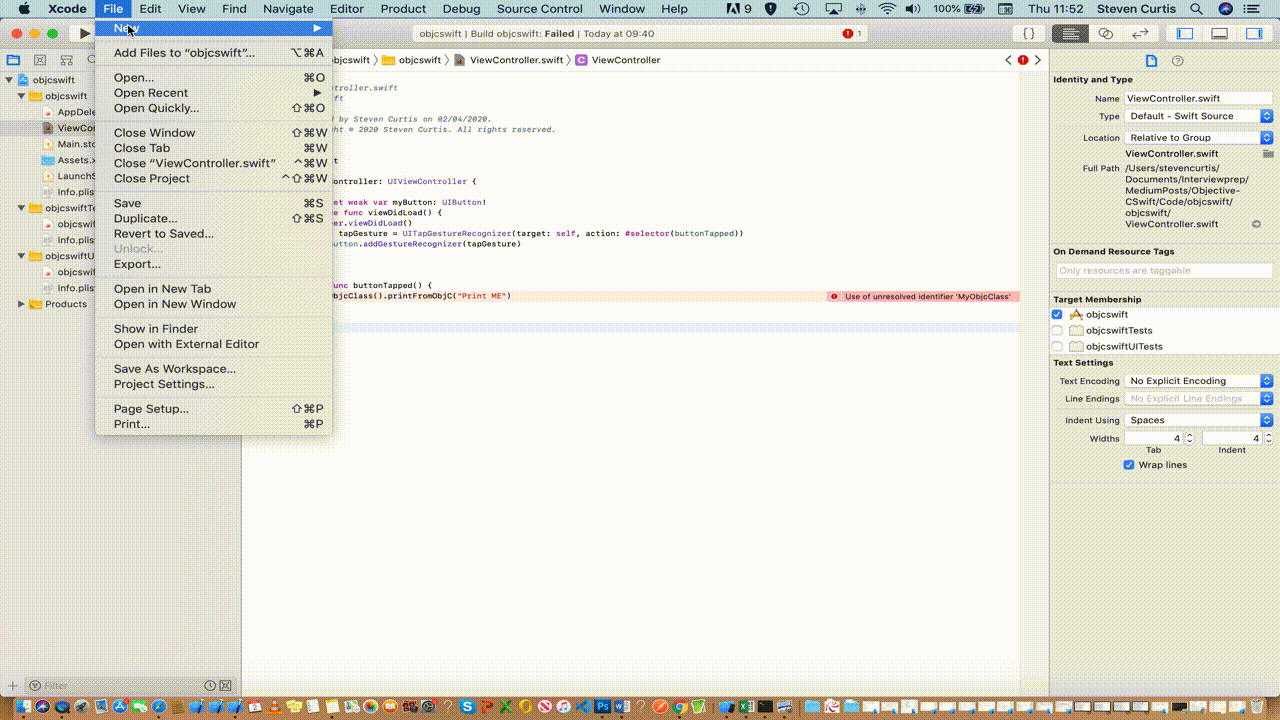Select Project Settings...

click(x=213, y=384)
